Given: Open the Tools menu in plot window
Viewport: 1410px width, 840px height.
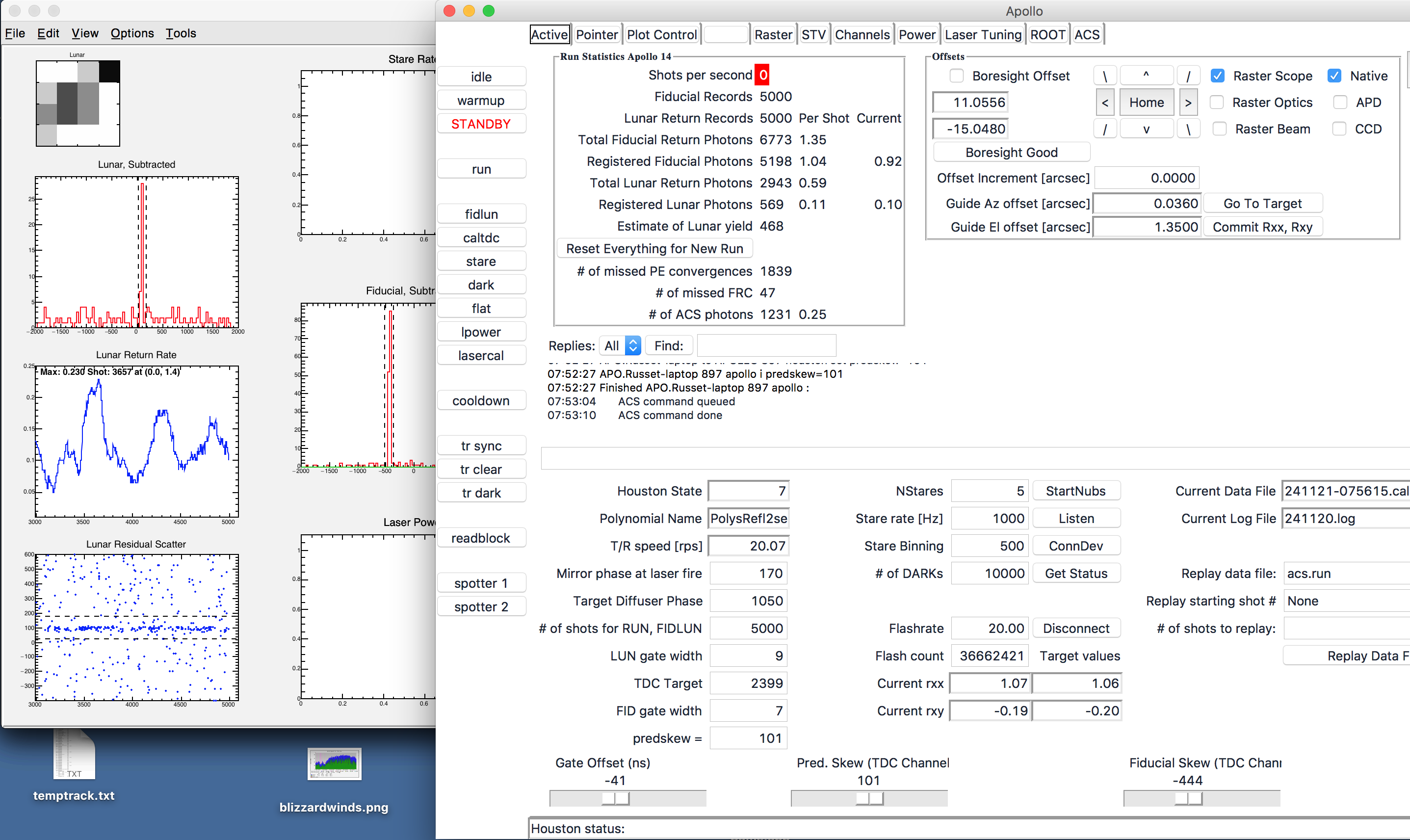Looking at the screenshot, I should [181, 33].
